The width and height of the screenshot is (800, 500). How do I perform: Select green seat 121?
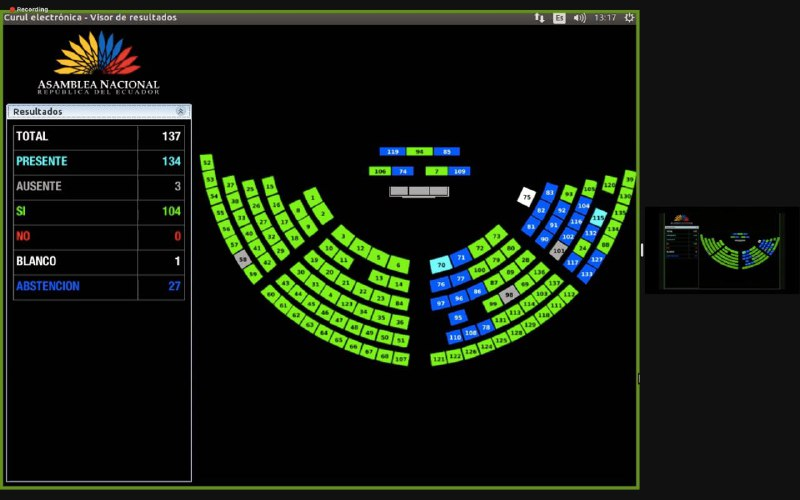[439, 359]
